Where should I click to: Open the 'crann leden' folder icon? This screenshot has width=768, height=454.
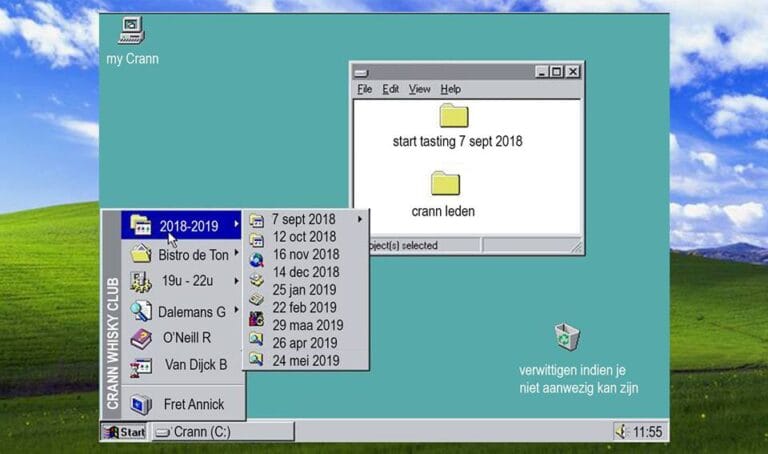click(445, 183)
